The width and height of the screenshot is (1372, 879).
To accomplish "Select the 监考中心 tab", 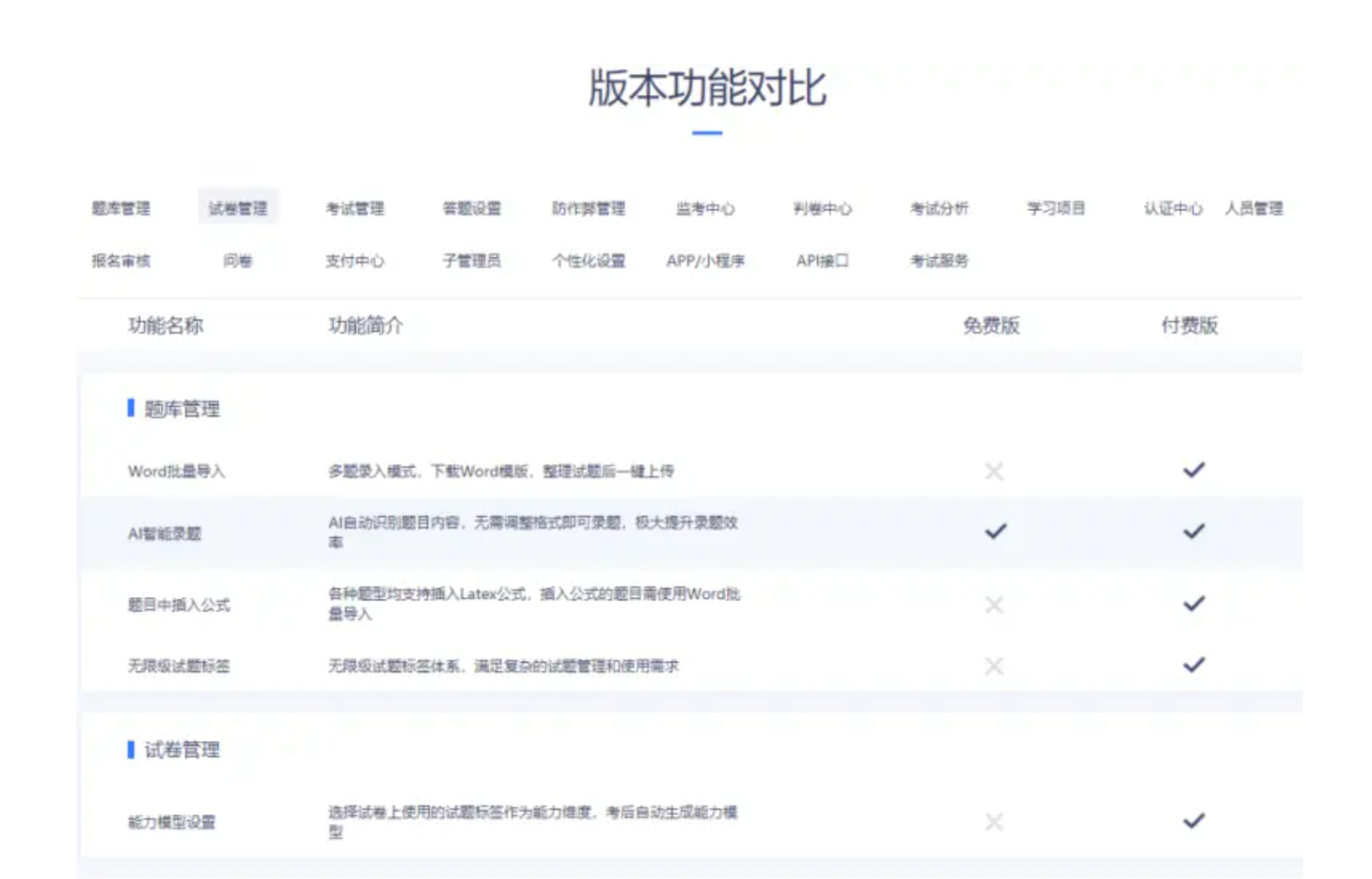I will click(705, 209).
